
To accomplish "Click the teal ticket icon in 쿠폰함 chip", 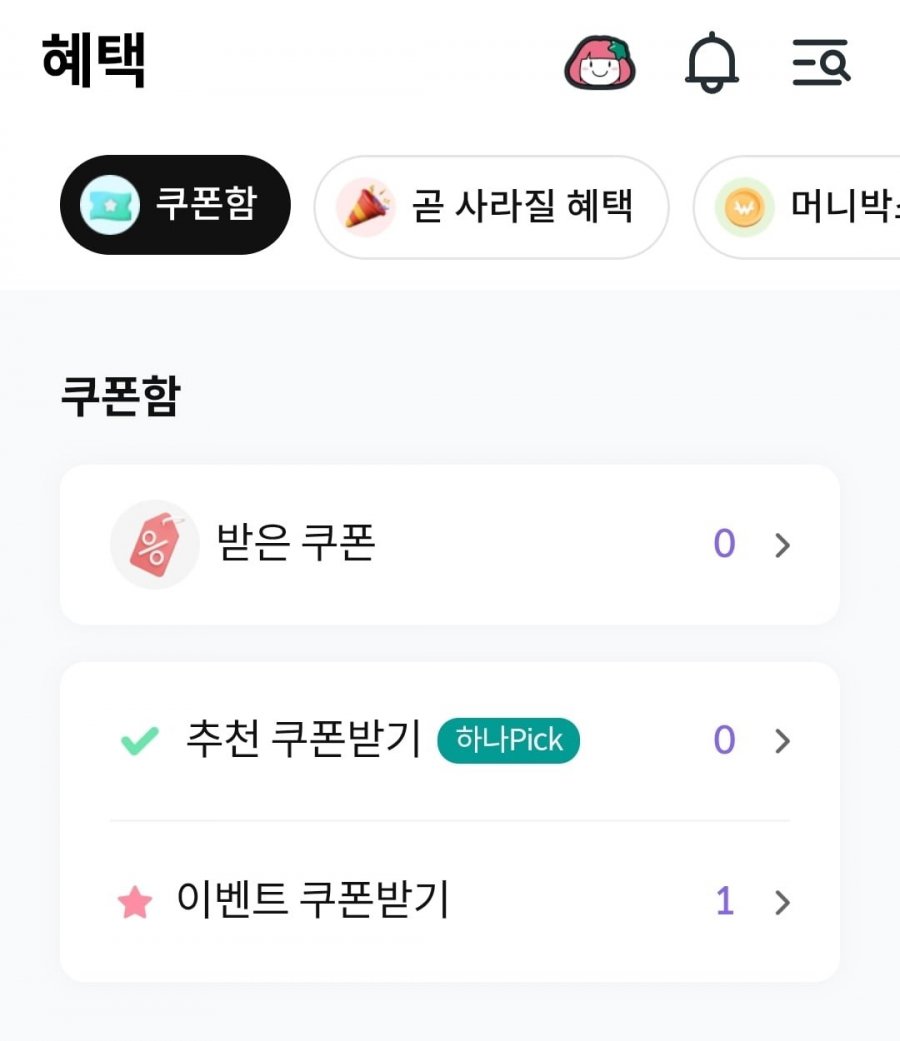I will (x=110, y=205).
